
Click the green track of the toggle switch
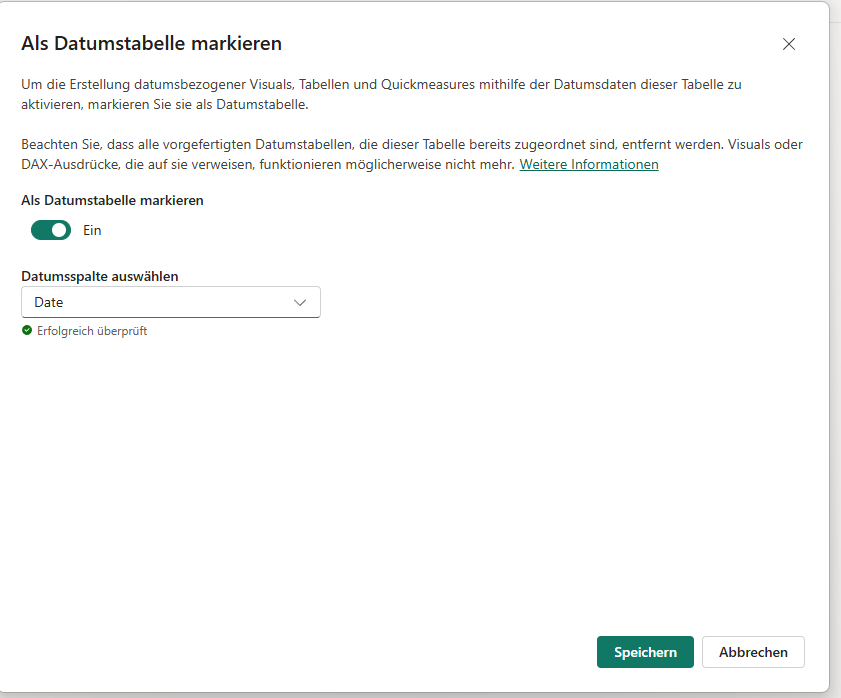(x=41, y=230)
